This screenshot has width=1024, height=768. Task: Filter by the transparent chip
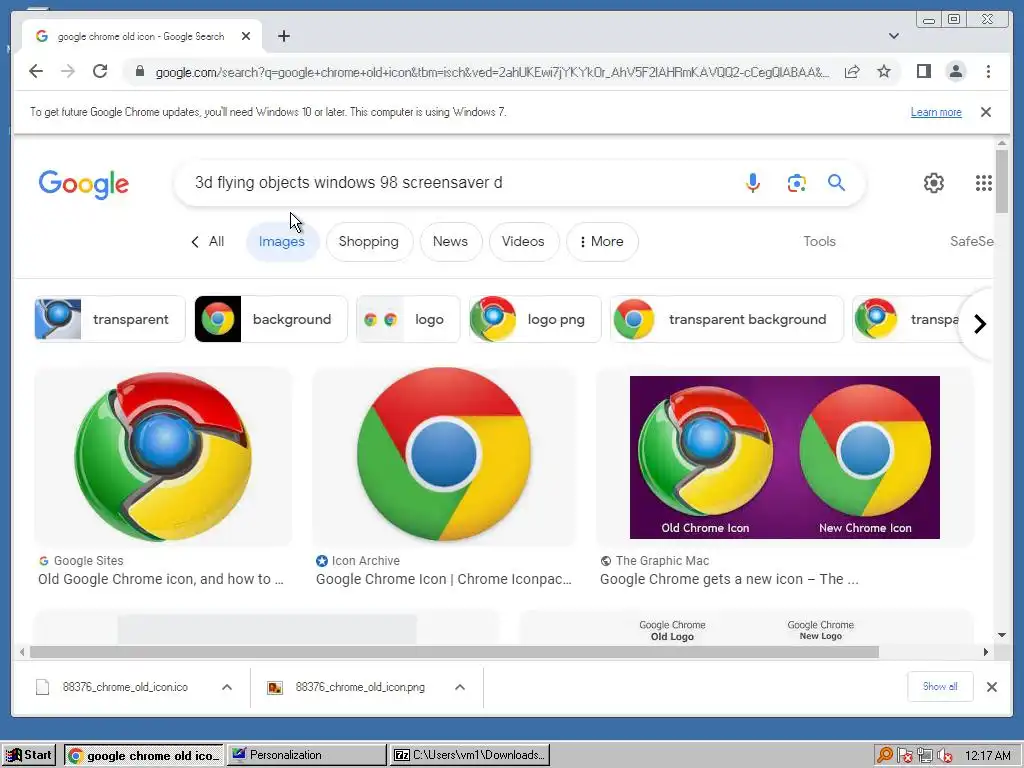[x=110, y=319]
